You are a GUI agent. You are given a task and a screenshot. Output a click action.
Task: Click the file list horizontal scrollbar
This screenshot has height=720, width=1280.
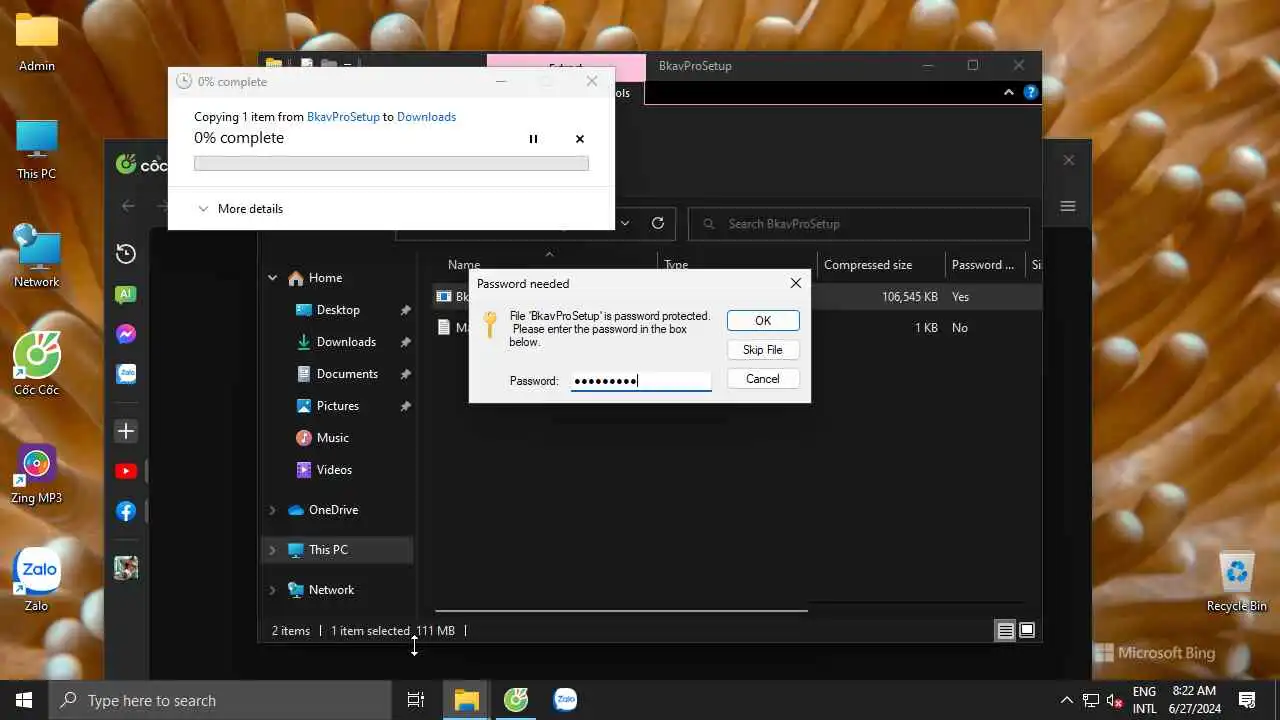(621, 610)
